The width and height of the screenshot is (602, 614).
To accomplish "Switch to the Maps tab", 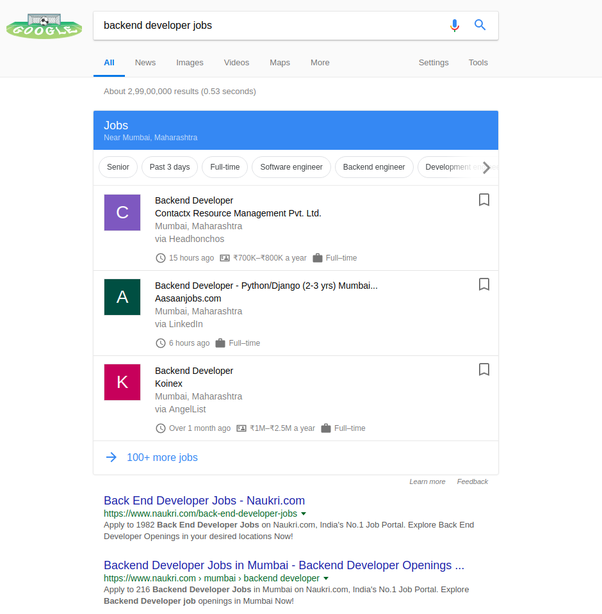I will tap(280, 63).
